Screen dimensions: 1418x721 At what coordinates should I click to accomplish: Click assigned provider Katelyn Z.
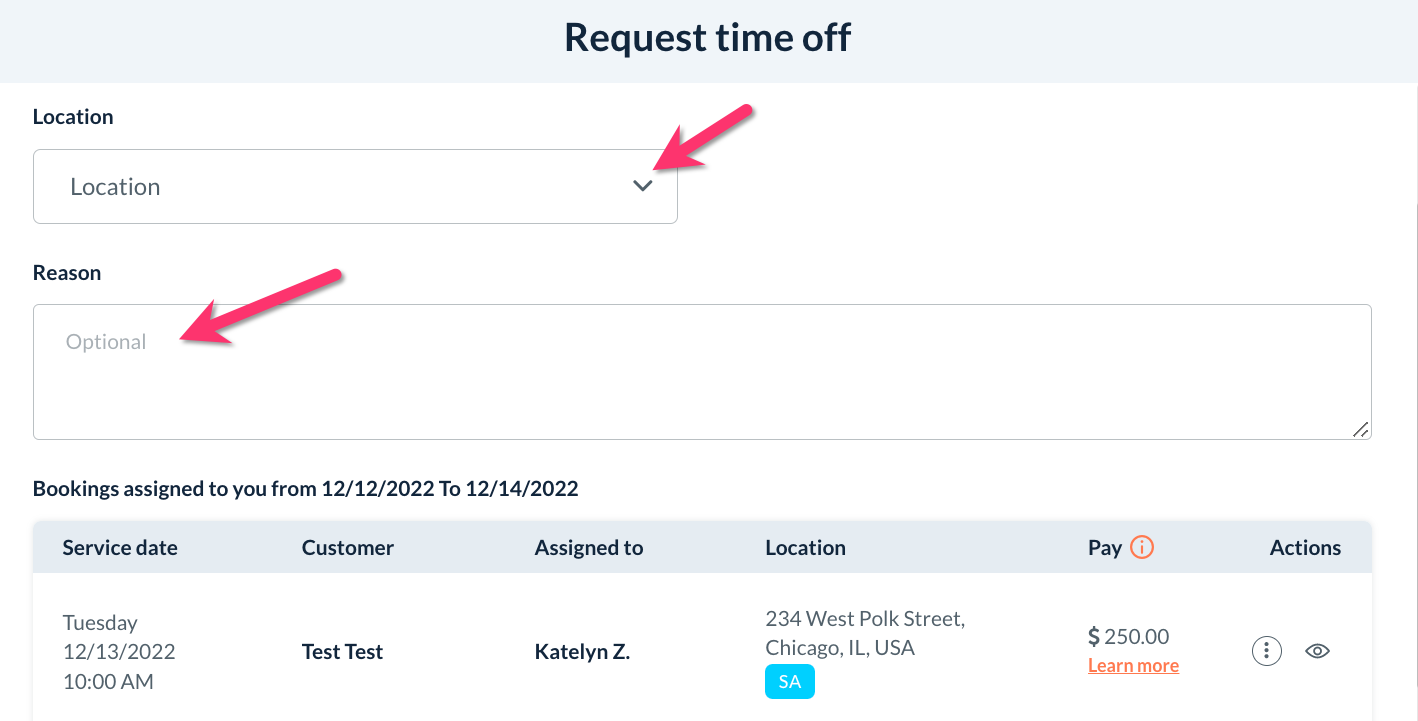coord(582,652)
